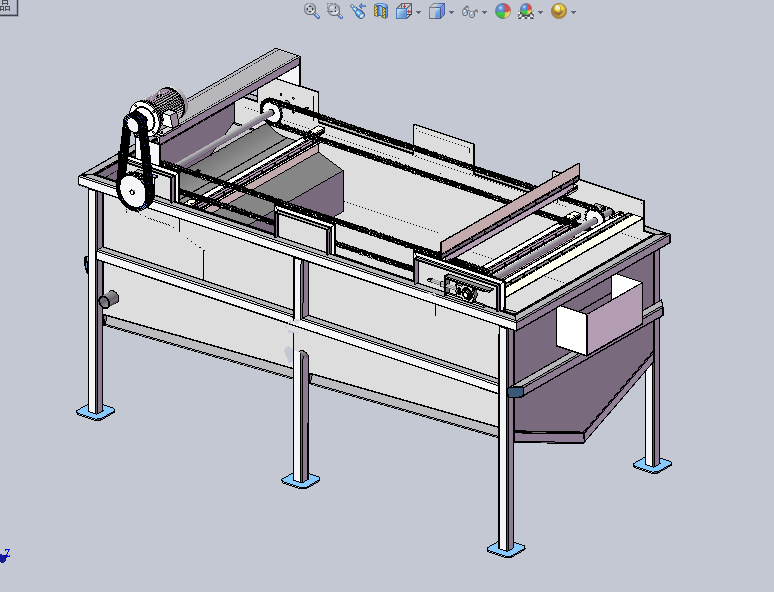Open the View Orientation dropdown arrow

coord(419,12)
